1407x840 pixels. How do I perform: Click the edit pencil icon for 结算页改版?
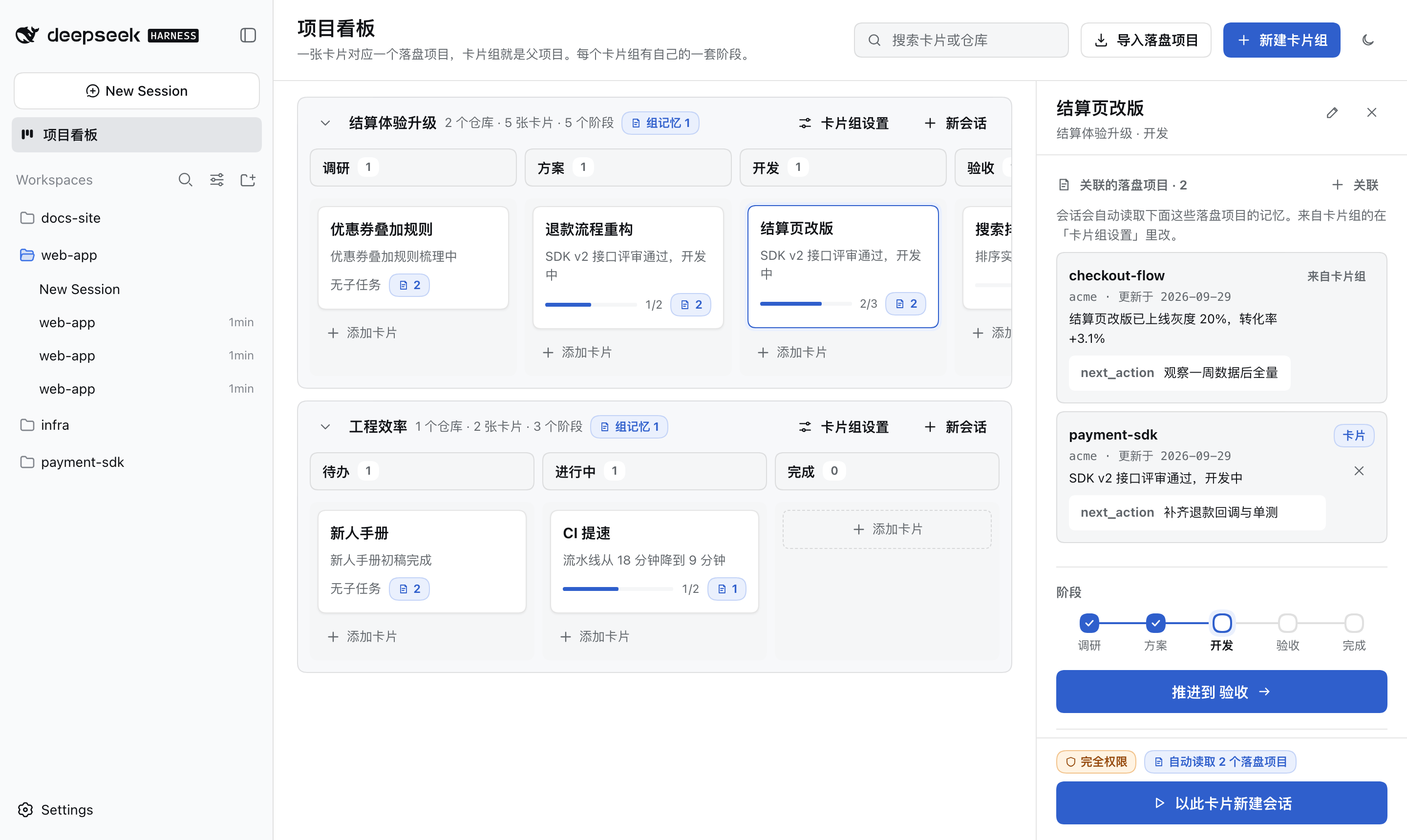[x=1332, y=113]
